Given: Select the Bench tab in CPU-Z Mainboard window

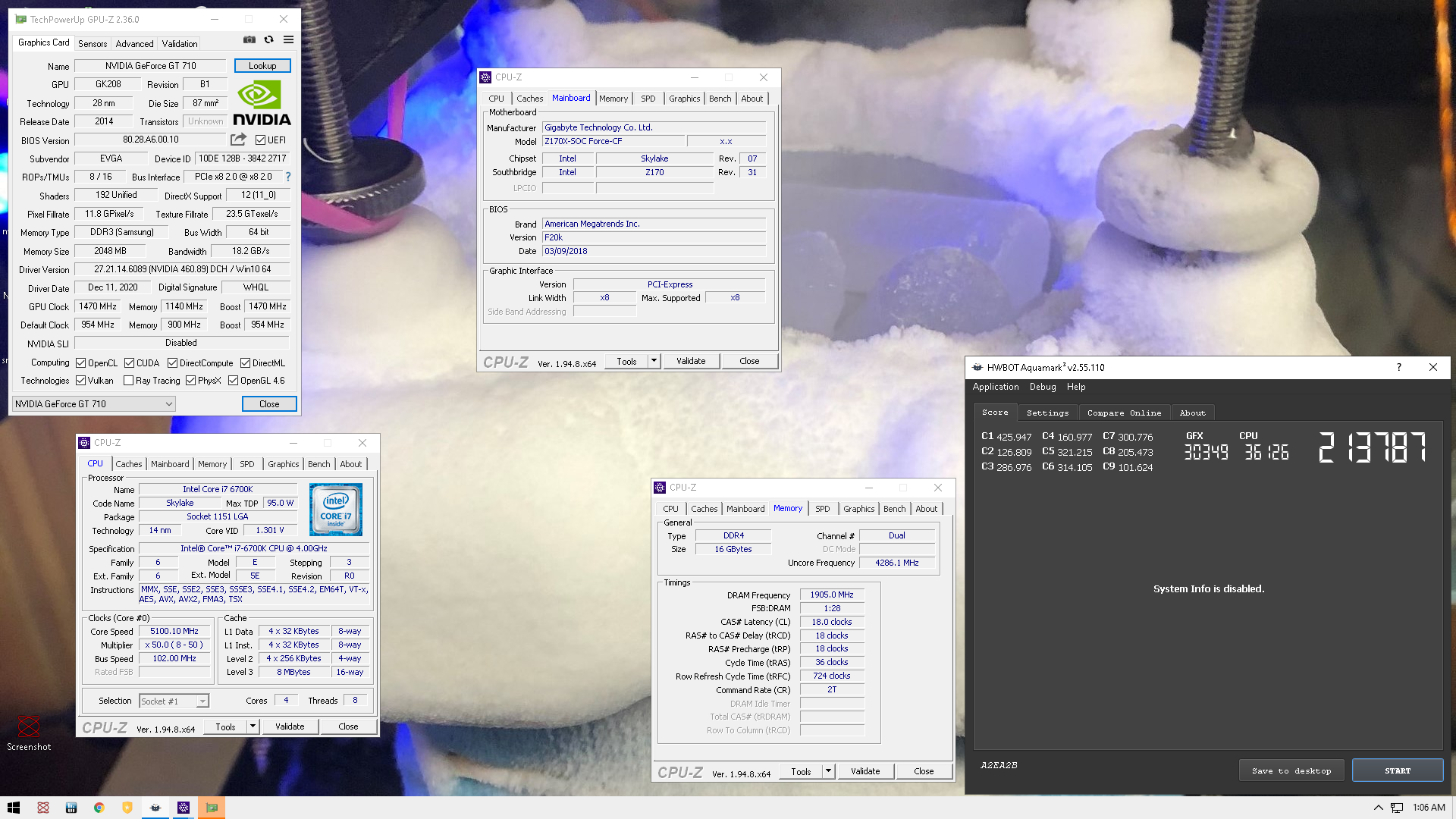Looking at the screenshot, I should (x=720, y=99).
